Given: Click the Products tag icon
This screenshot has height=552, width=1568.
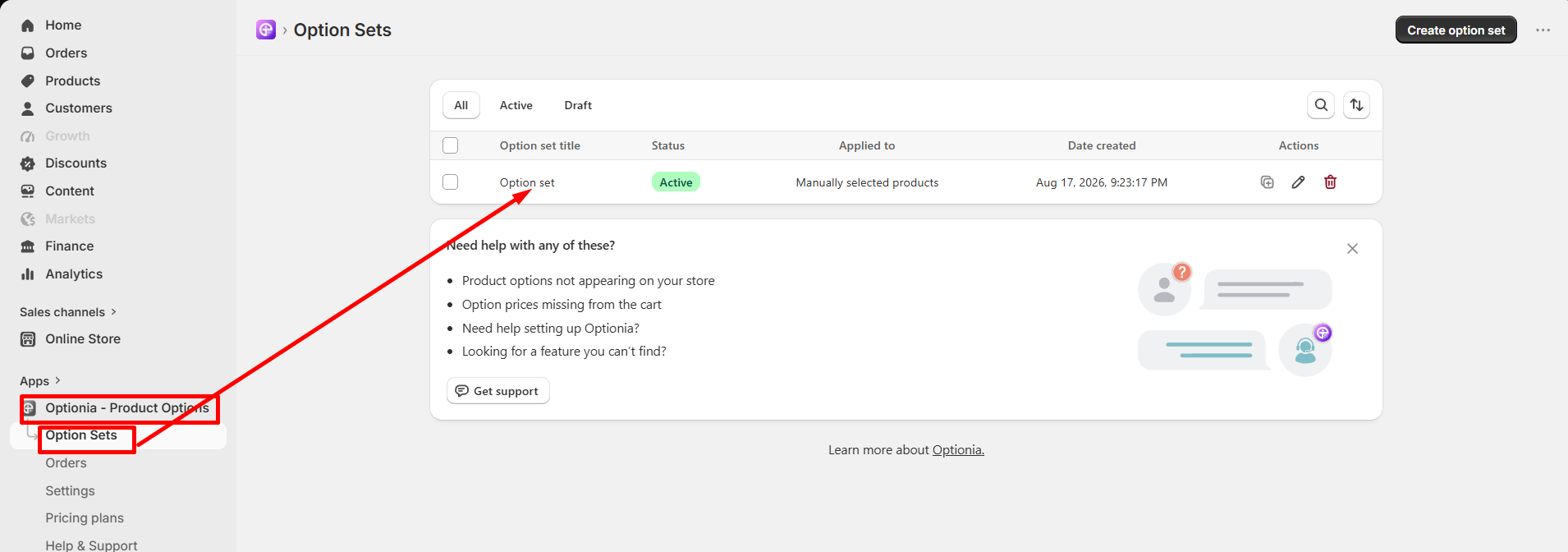Looking at the screenshot, I should point(28,80).
